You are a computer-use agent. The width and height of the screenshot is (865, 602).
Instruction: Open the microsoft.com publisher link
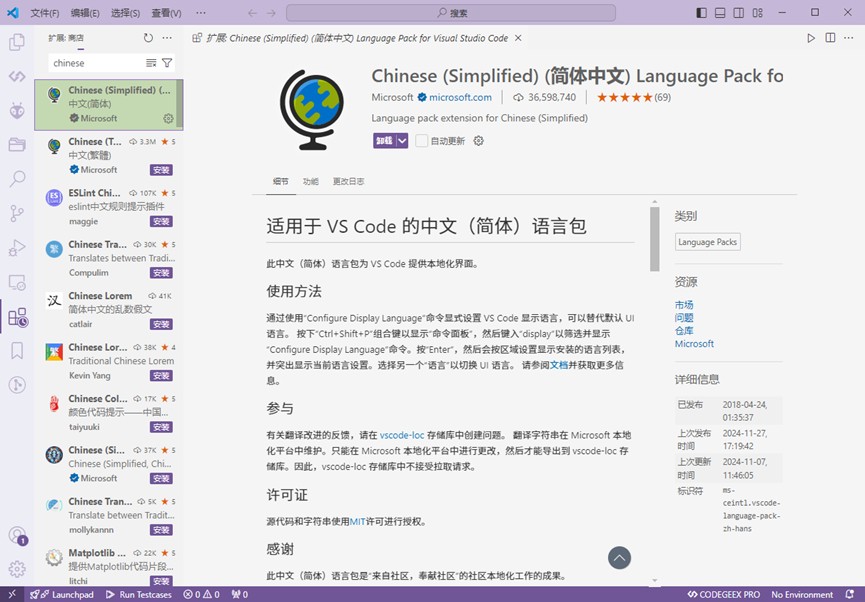pyautogui.click(x=461, y=97)
